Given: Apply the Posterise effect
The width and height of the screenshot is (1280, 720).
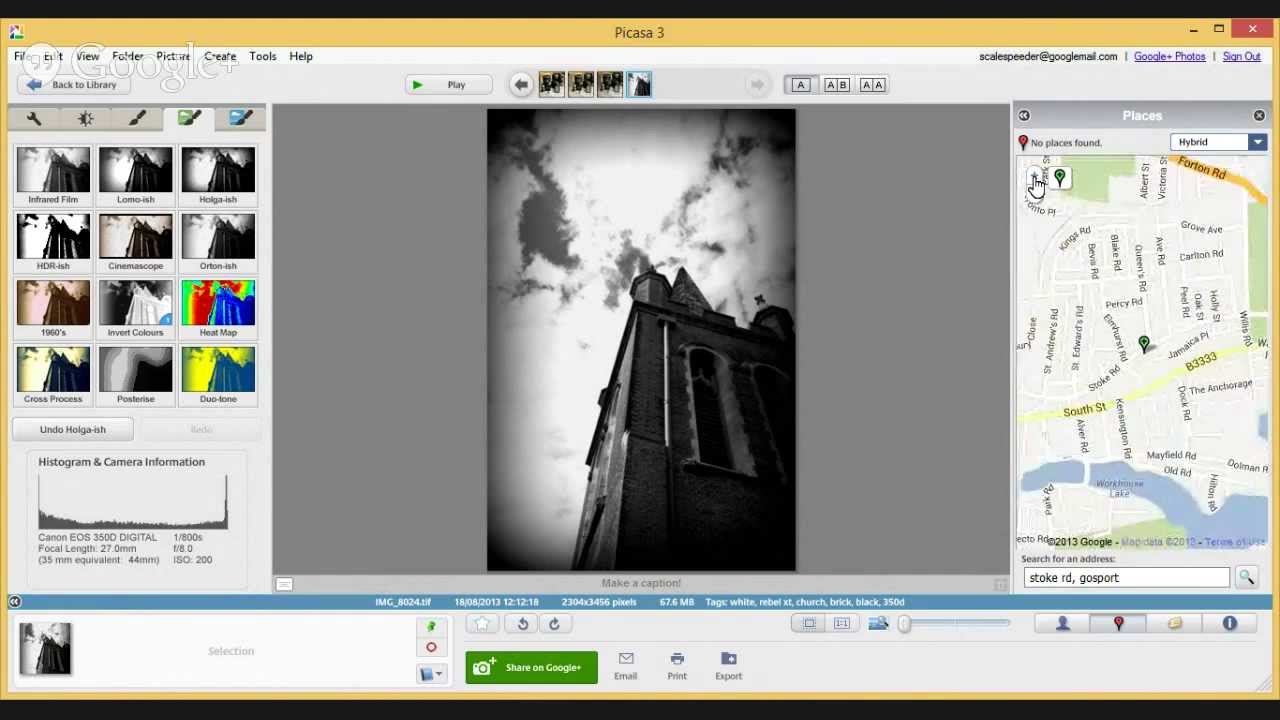Looking at the screenshot, I should tap(135, 375).
